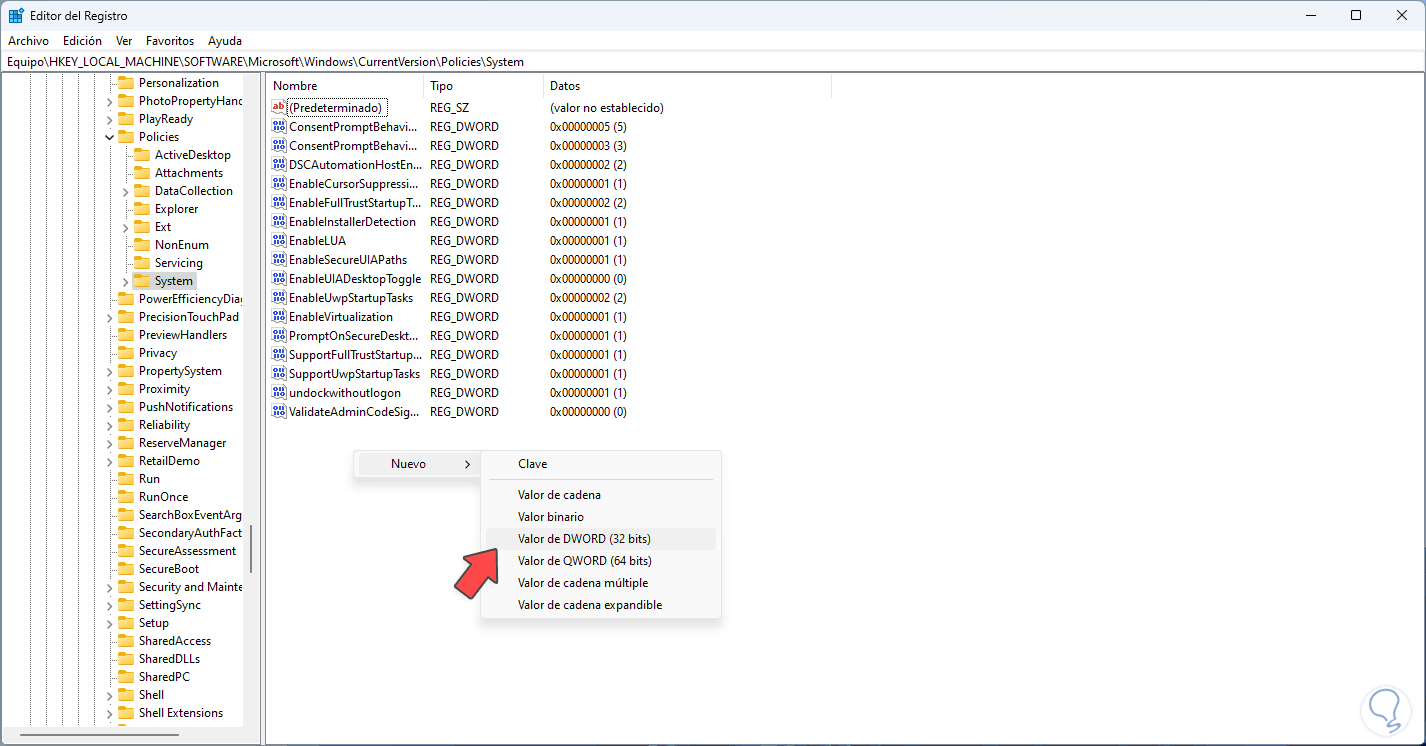Select the EnableFullTrustStartupT value name
Screen dimensions: 1426x746
[355, 202]
